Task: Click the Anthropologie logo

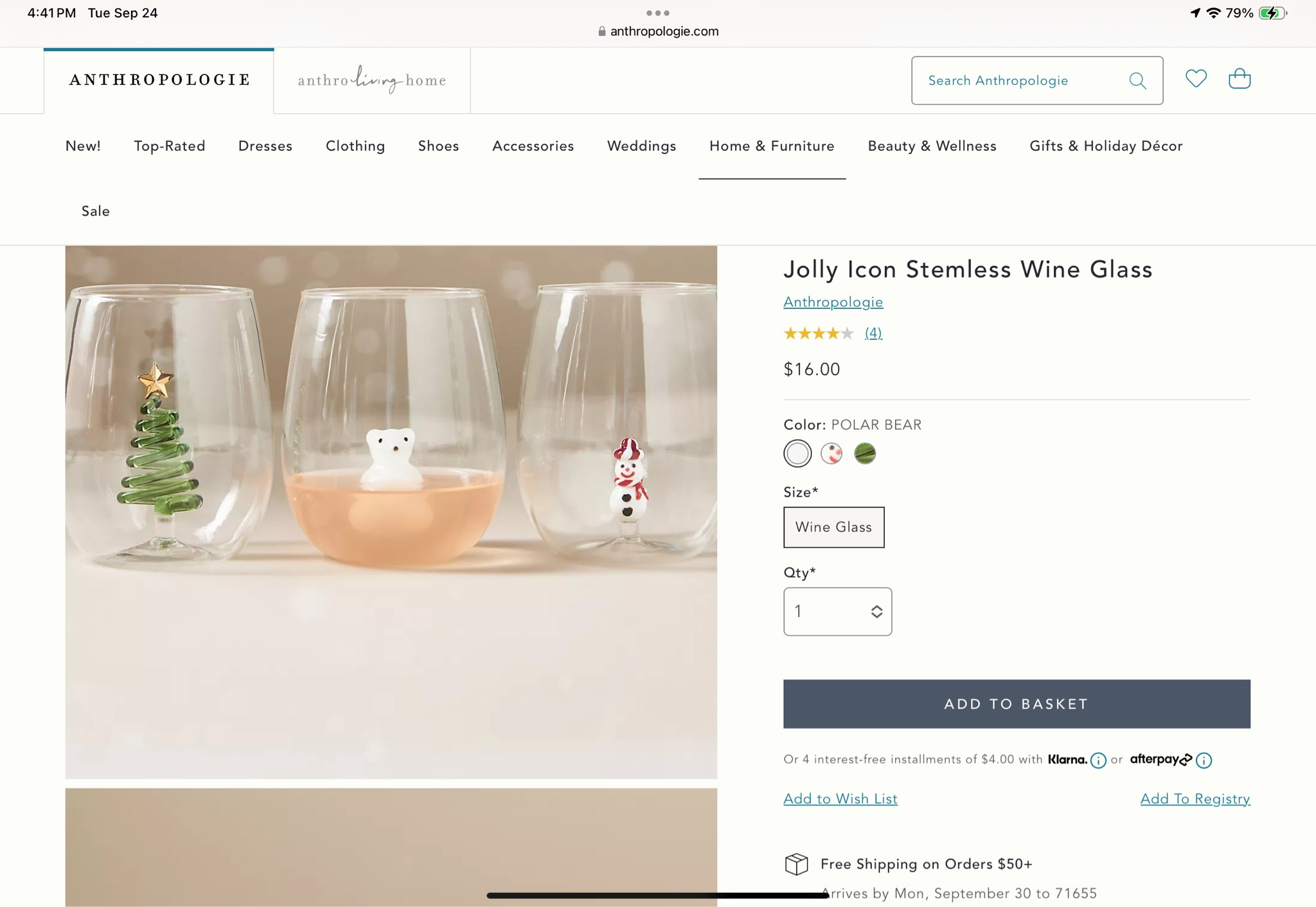Action: pos(159,80)
